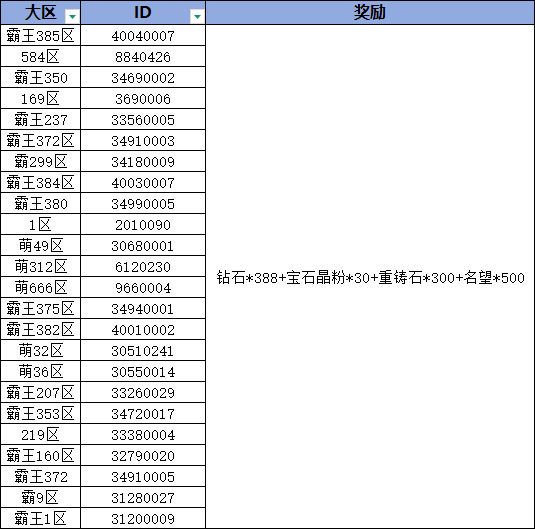Select cell 萌312区
The image size is (535, 529).
[x=41, y=266]
